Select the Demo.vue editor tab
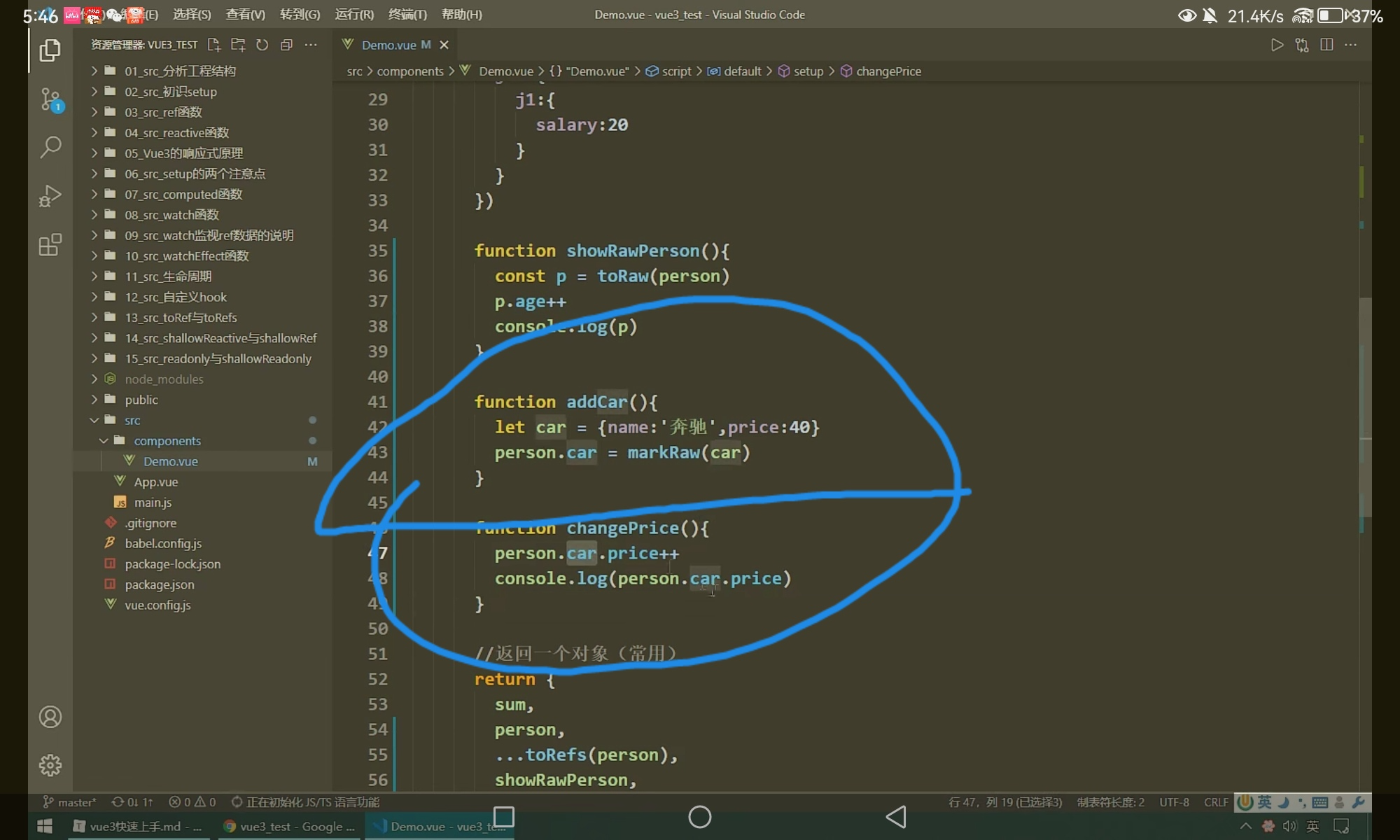Image resolution: width=1400 pixels, height=840 pixels. tap(388, 45)
